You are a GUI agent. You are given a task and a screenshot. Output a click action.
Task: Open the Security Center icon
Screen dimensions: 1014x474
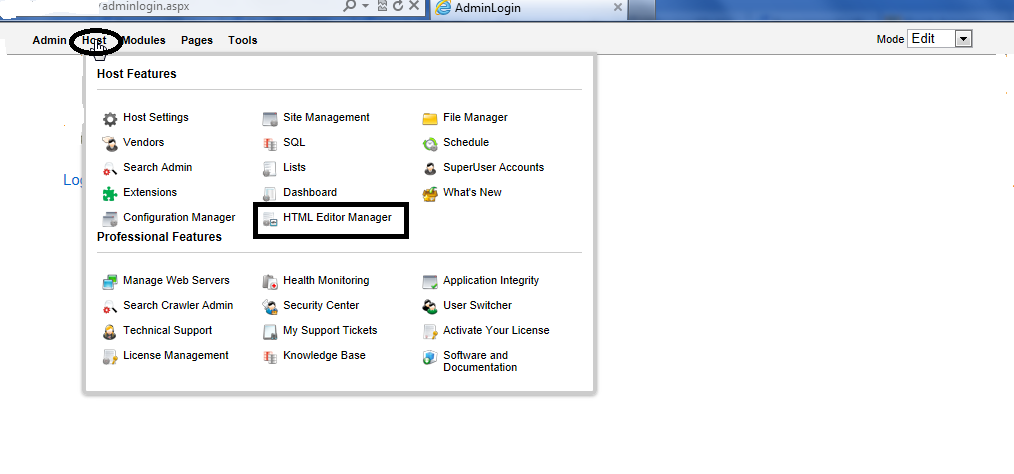pos(270,307)
